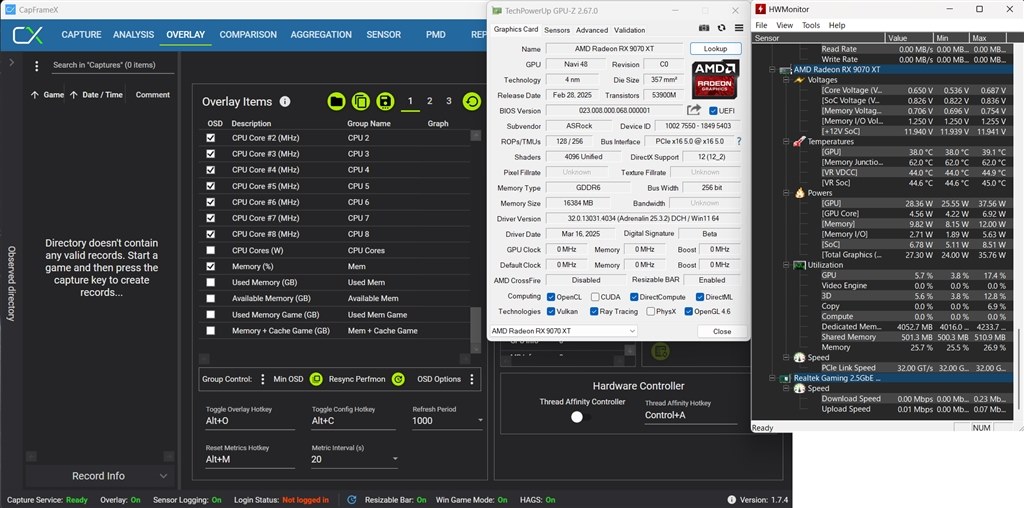
Task: Click the Sensor column header in HWMonitor
Action: 819,38
